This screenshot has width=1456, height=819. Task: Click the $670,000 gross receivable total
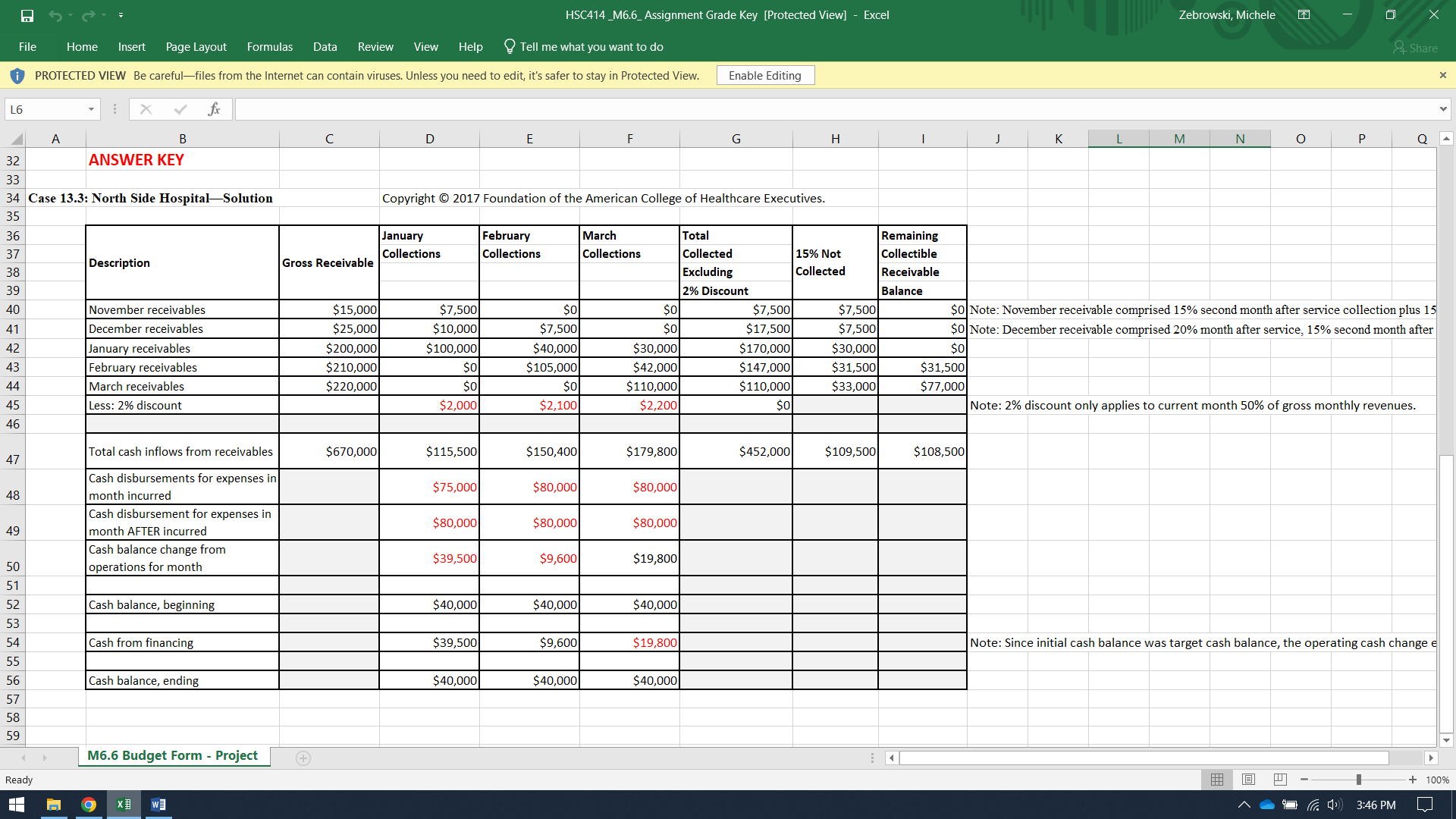coord(329,451)
